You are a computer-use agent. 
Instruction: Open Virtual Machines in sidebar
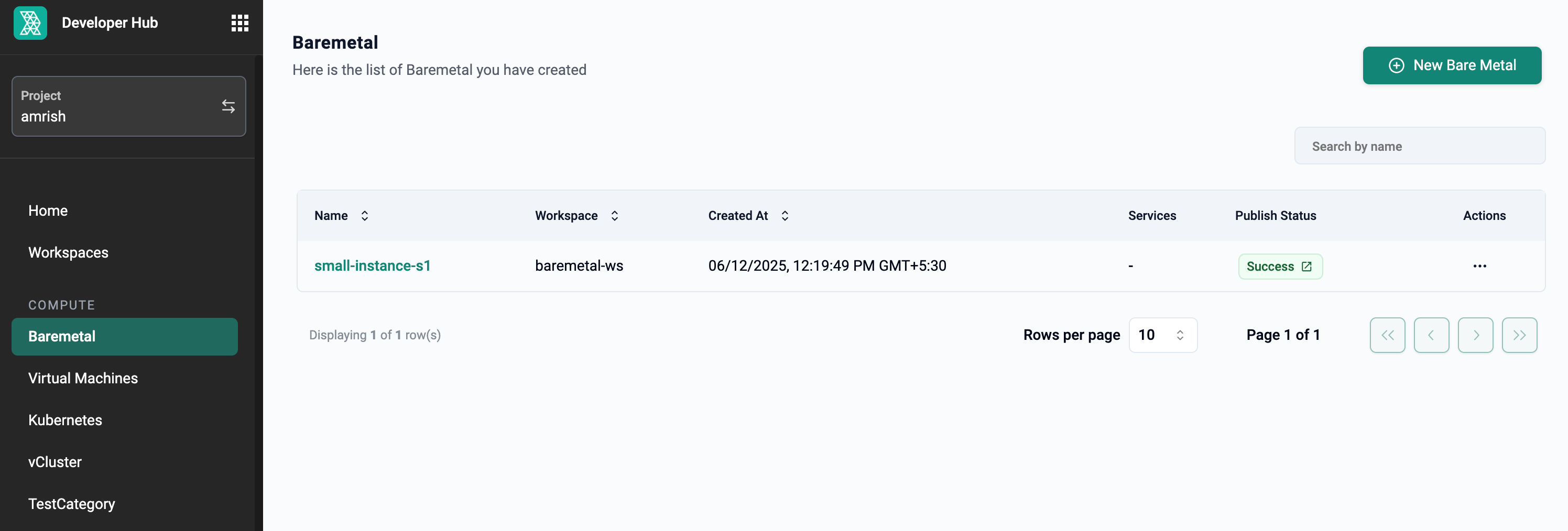83,378
